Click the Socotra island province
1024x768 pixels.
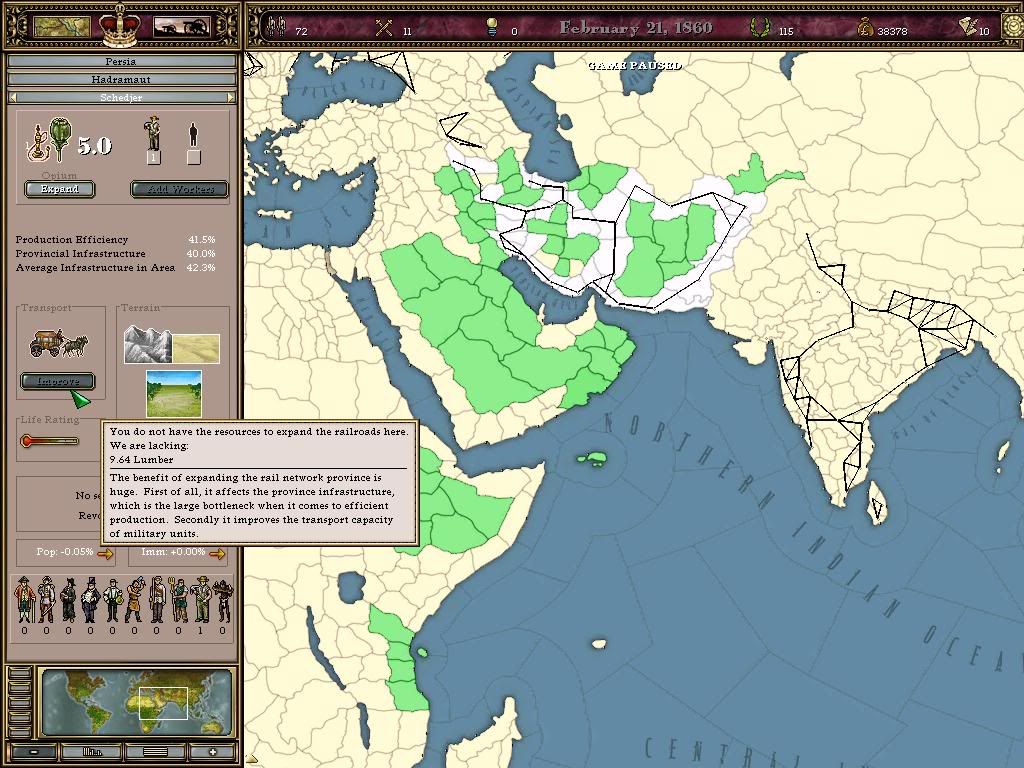(x=592, y=458)
